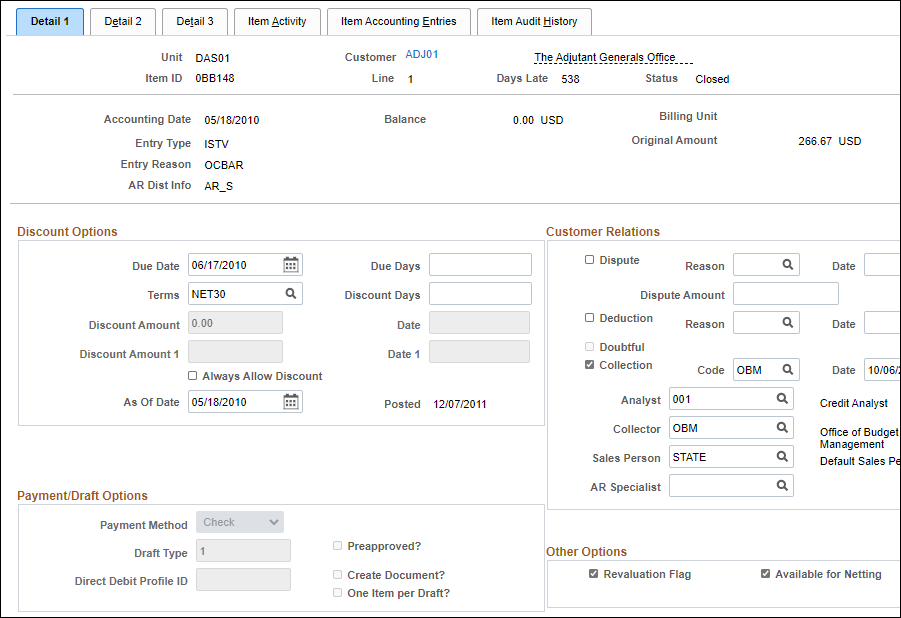Uncheck the Revaluation Flag
The height and width of the screenshot is (618, 901).
pos(594,574)
